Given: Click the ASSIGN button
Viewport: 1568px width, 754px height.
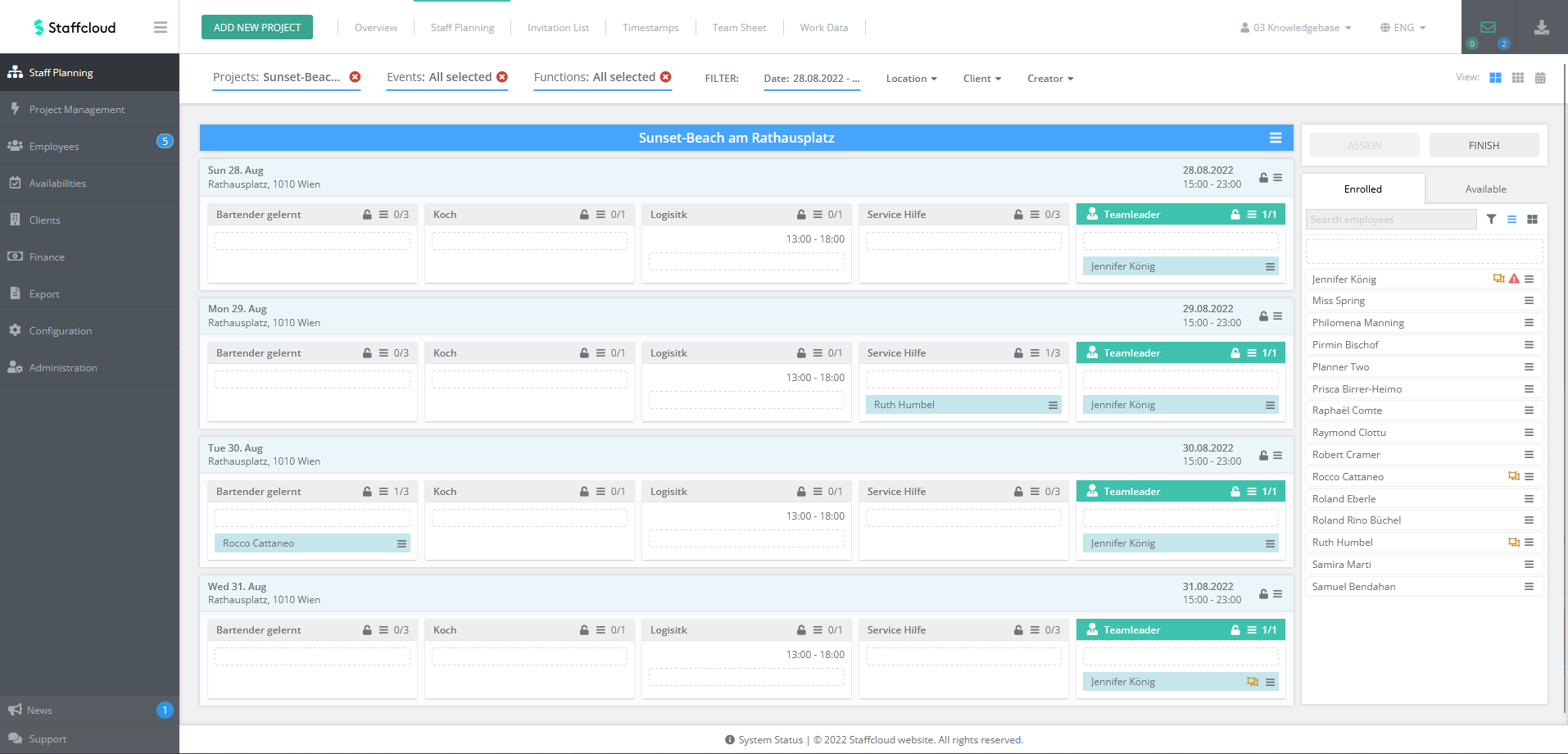Looking at the screenshot, I should coord(1365,145).
